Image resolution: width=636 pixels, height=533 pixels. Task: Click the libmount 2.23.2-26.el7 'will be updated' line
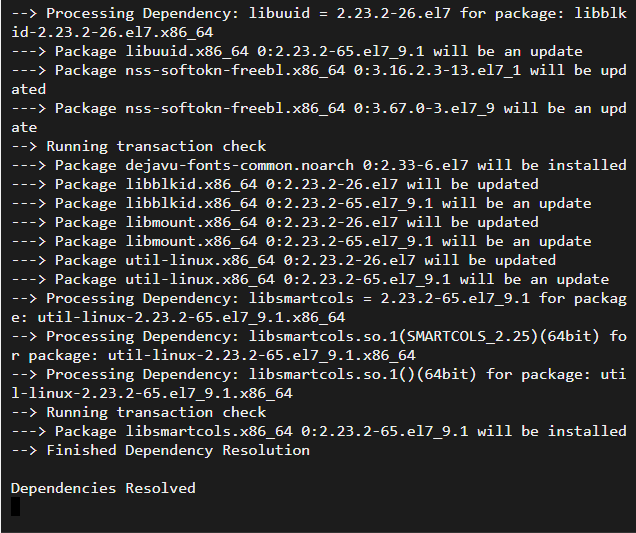click(x=275, y=222)
